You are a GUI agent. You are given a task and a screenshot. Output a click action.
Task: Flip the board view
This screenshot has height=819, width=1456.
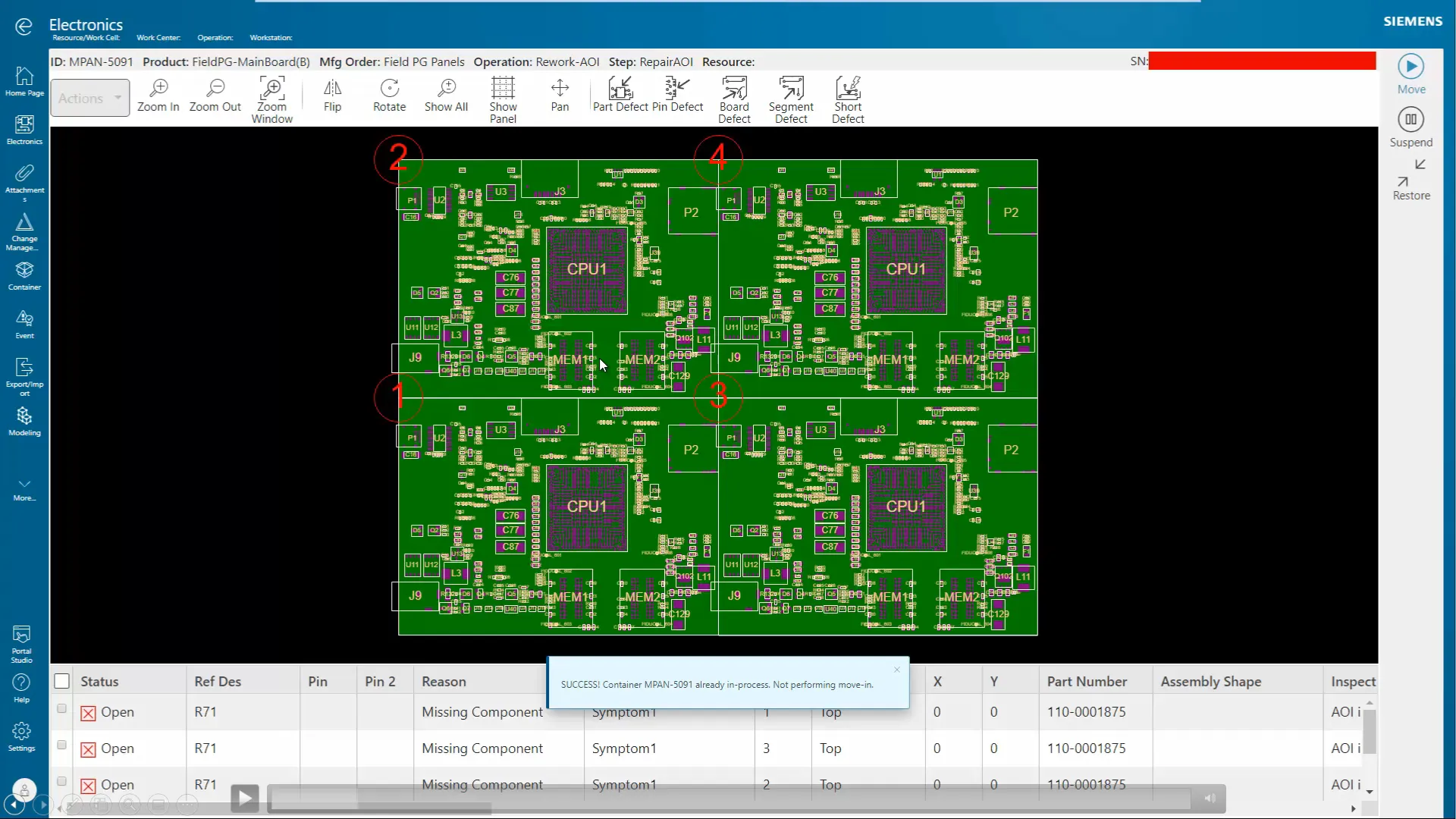[x=331, y=96]
